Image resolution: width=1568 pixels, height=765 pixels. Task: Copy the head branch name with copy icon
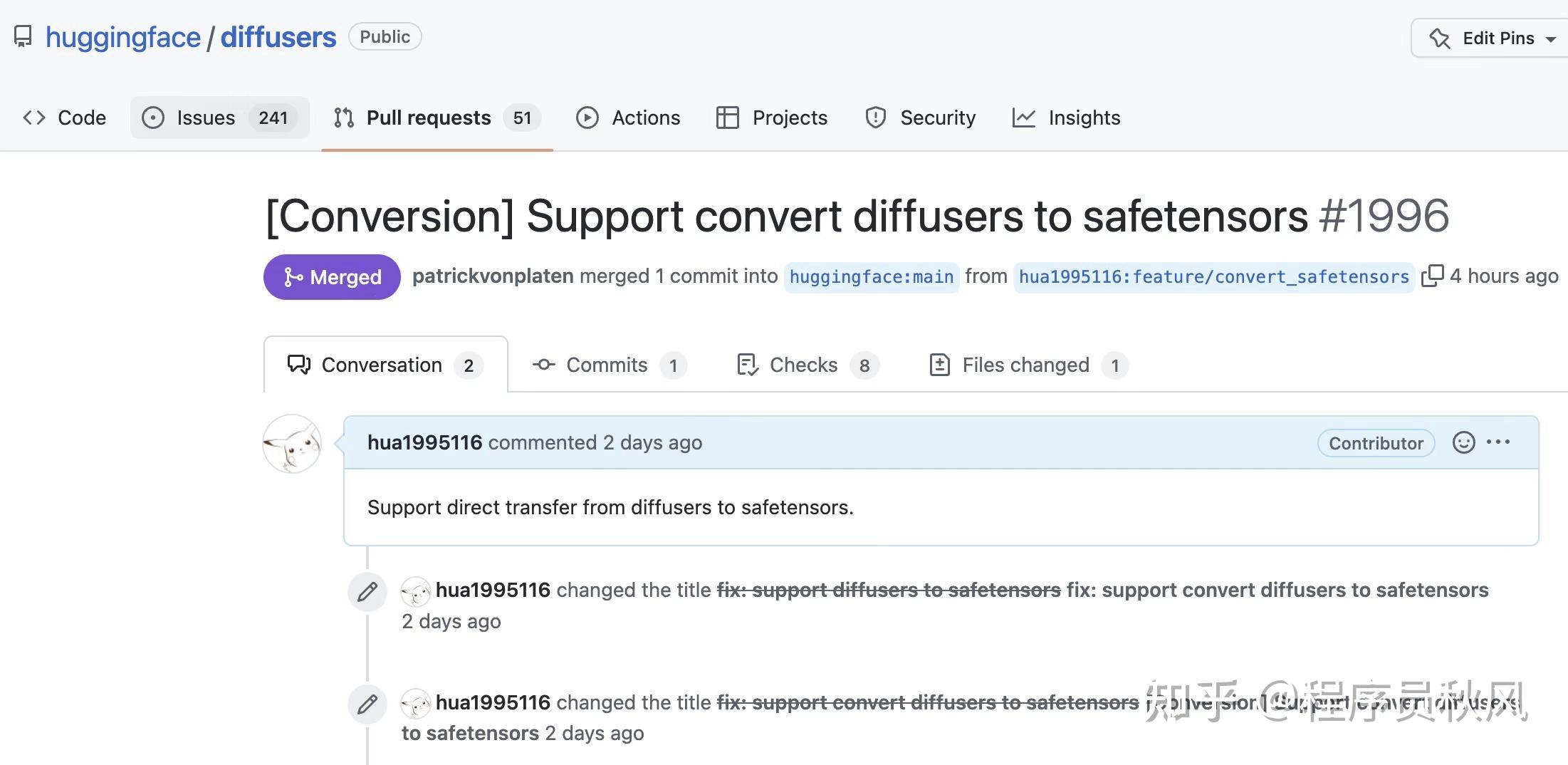click(1432, 276)
